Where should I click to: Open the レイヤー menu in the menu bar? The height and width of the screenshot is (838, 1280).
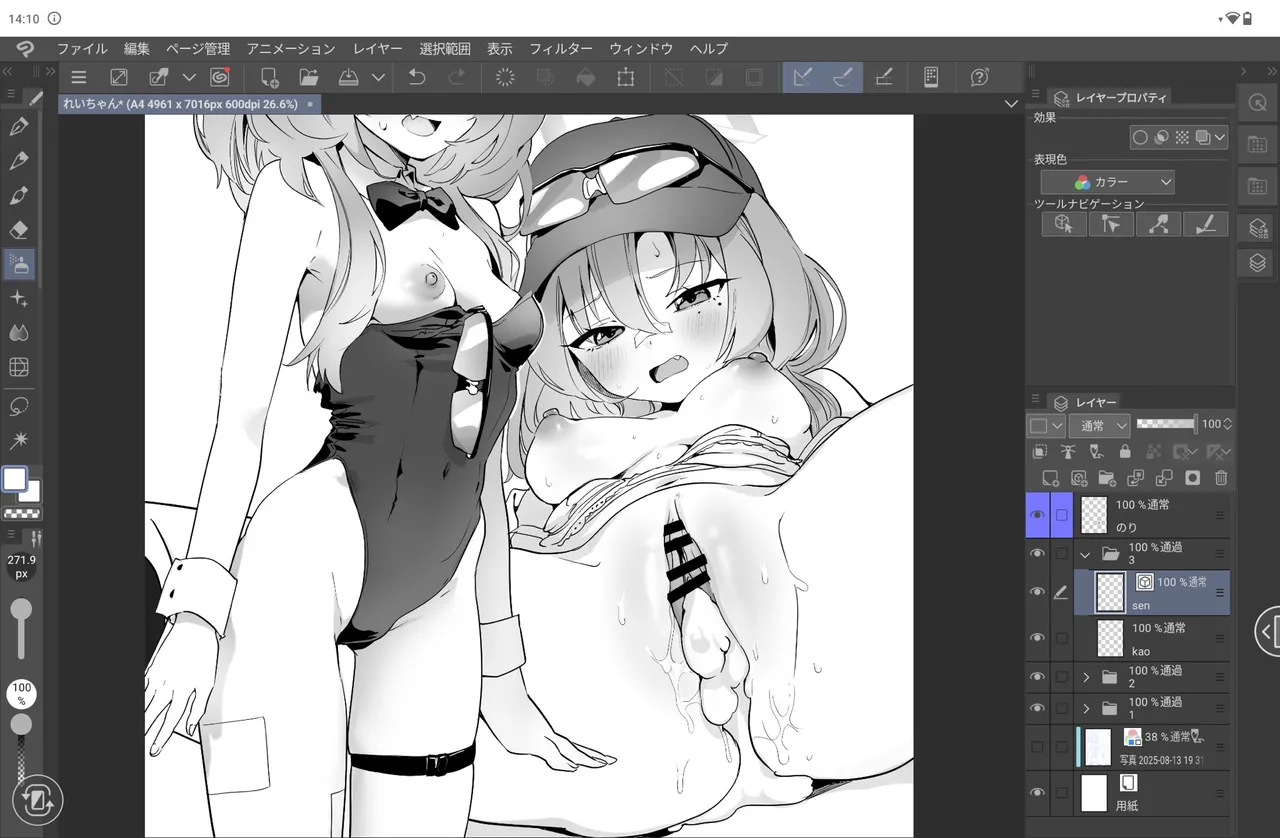pyautogui.click(x=377, y=48)
